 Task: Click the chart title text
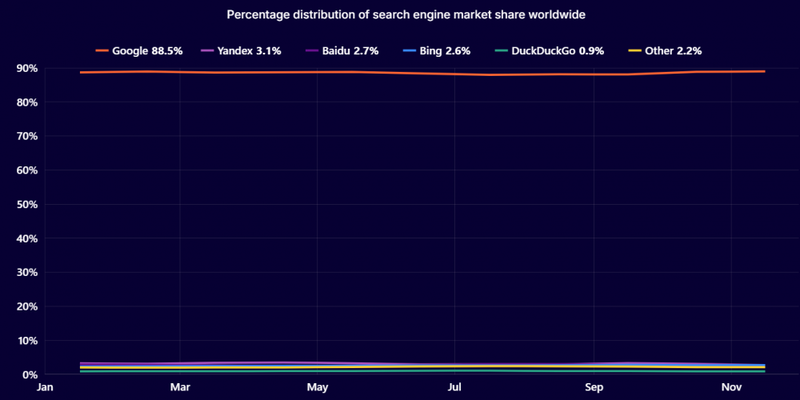[x=406, y=15]
